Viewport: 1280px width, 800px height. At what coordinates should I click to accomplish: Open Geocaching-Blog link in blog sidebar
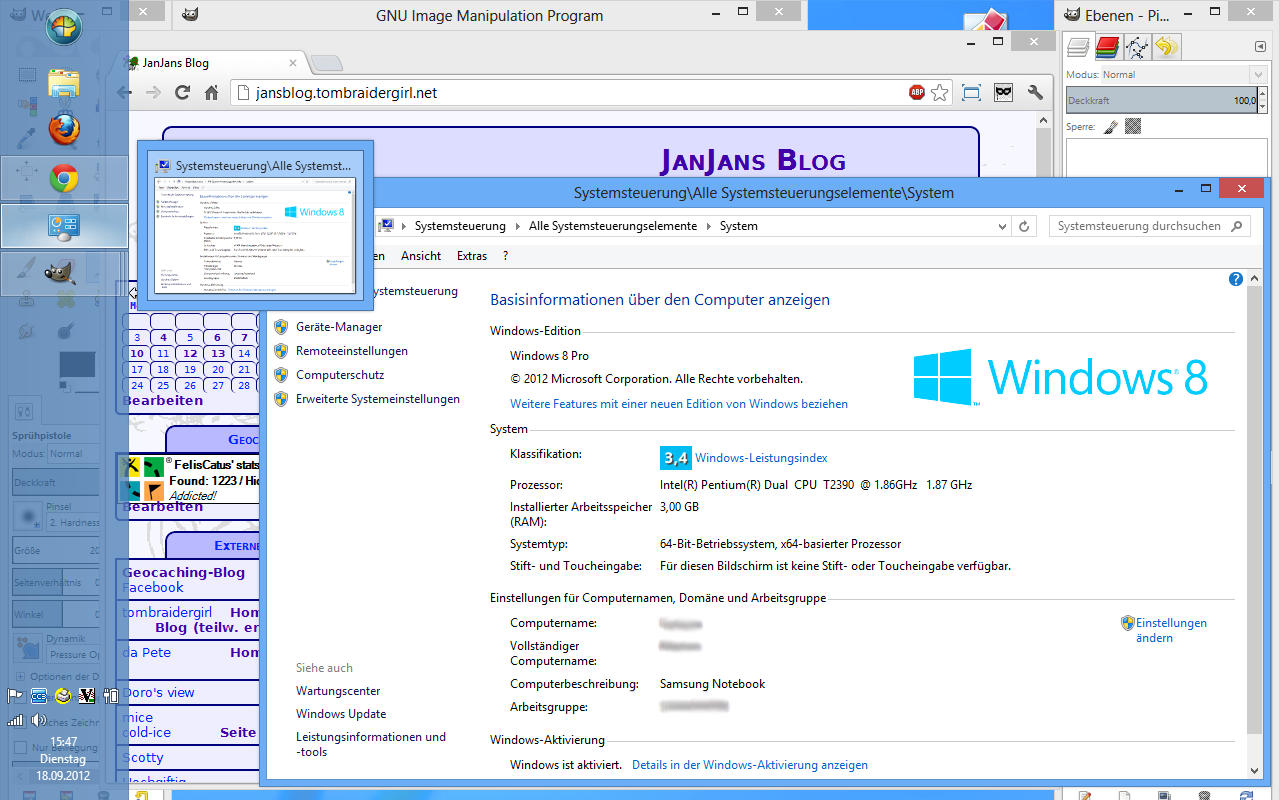click(184, 572)
